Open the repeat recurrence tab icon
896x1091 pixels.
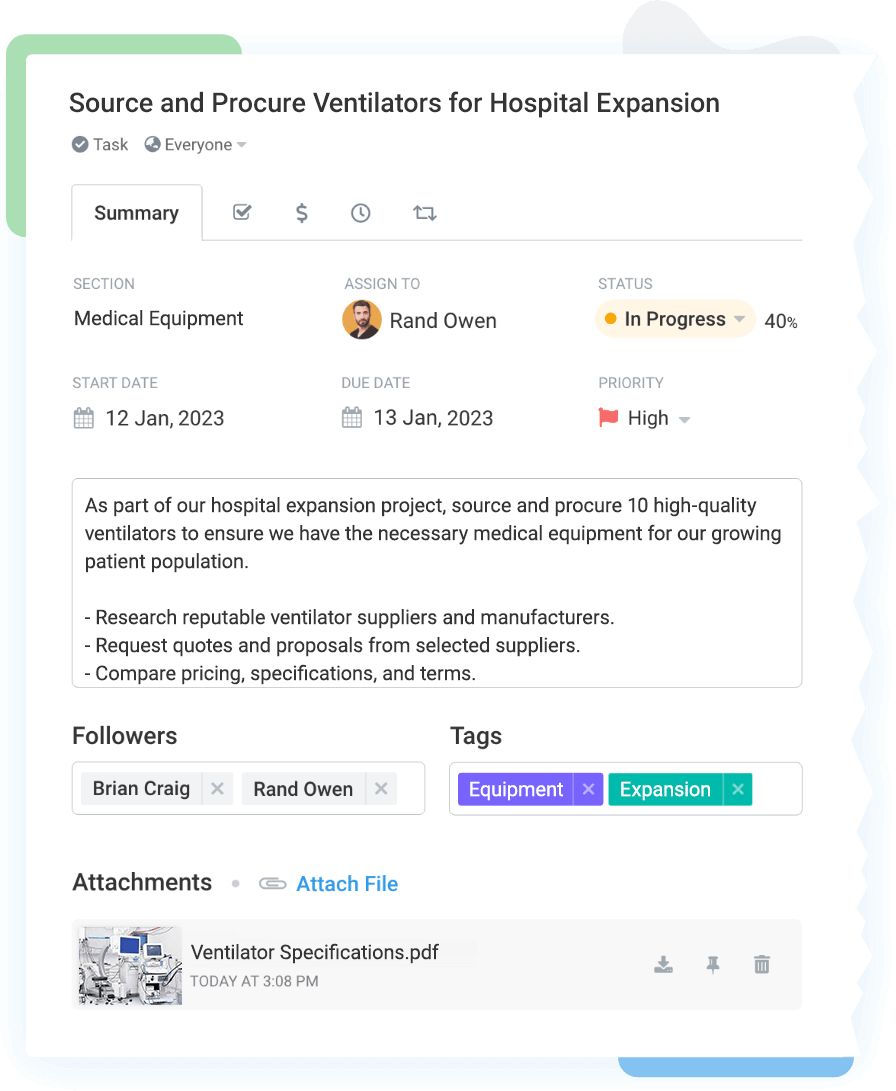[424, 212]
